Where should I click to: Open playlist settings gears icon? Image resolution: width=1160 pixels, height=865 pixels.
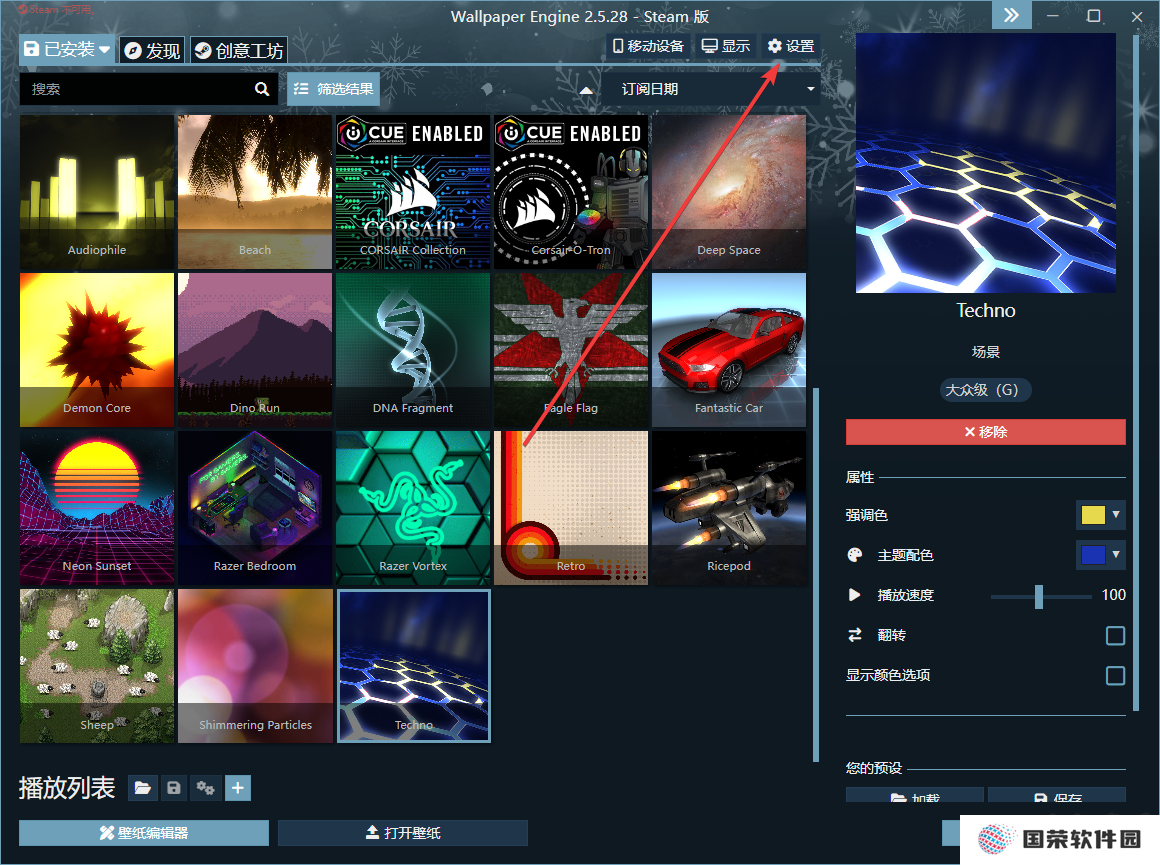tap(206, 788)
